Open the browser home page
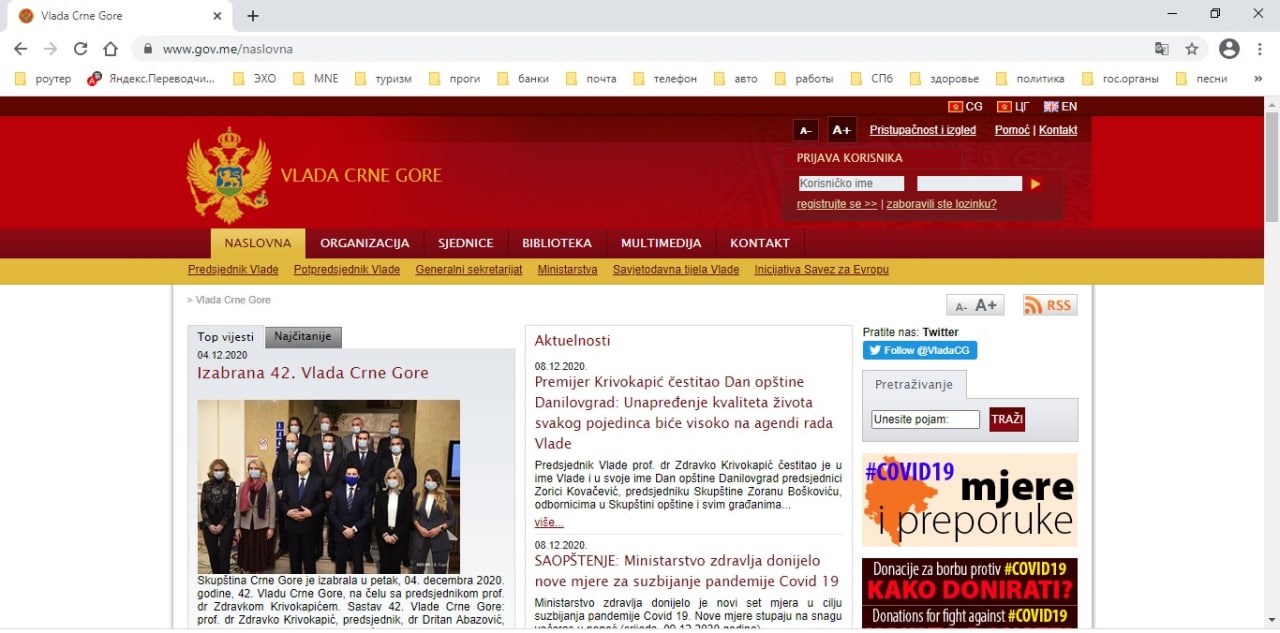Screen dimensions: 1280x633 point(111,48)
